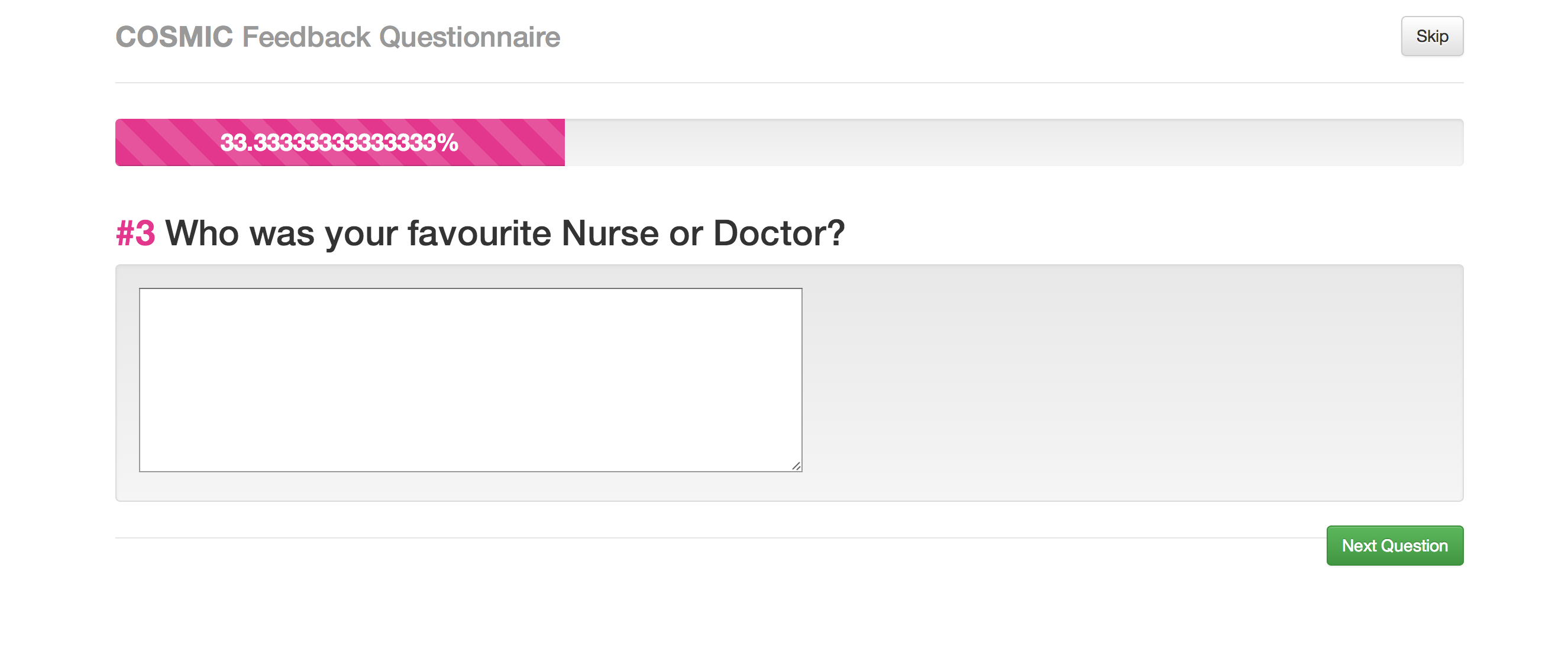Click the 33.33% progress percentage label
The width and height of the screenshot is (1568, 662).
[339, 142]
